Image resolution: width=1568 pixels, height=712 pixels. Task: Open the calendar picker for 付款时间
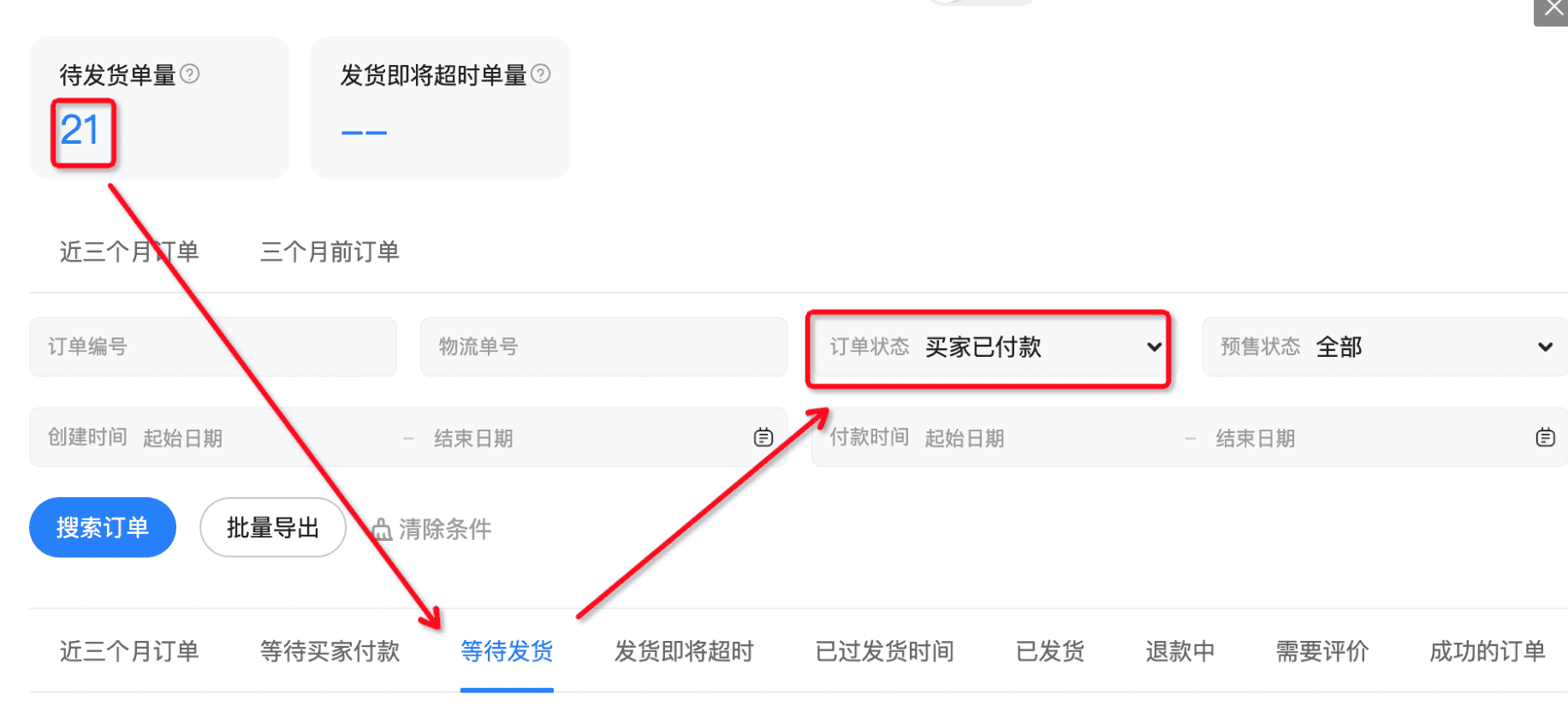pos(1546,437)
